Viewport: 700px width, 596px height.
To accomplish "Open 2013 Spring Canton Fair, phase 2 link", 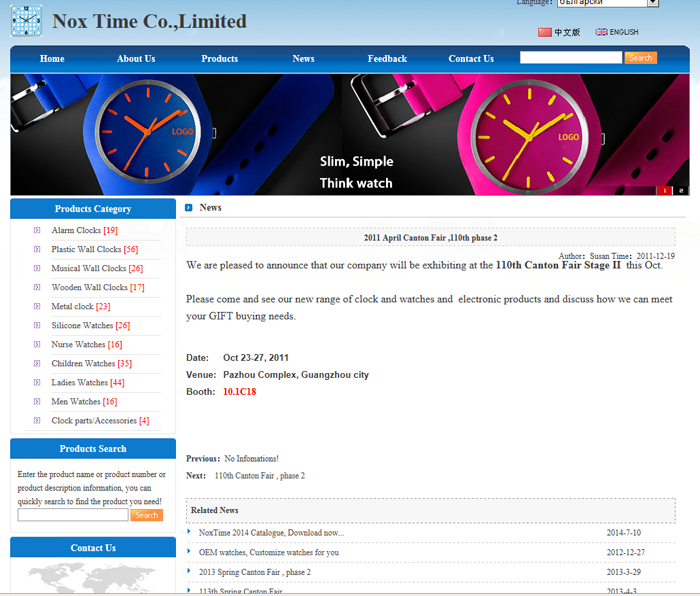I will (x=255, y=572).
